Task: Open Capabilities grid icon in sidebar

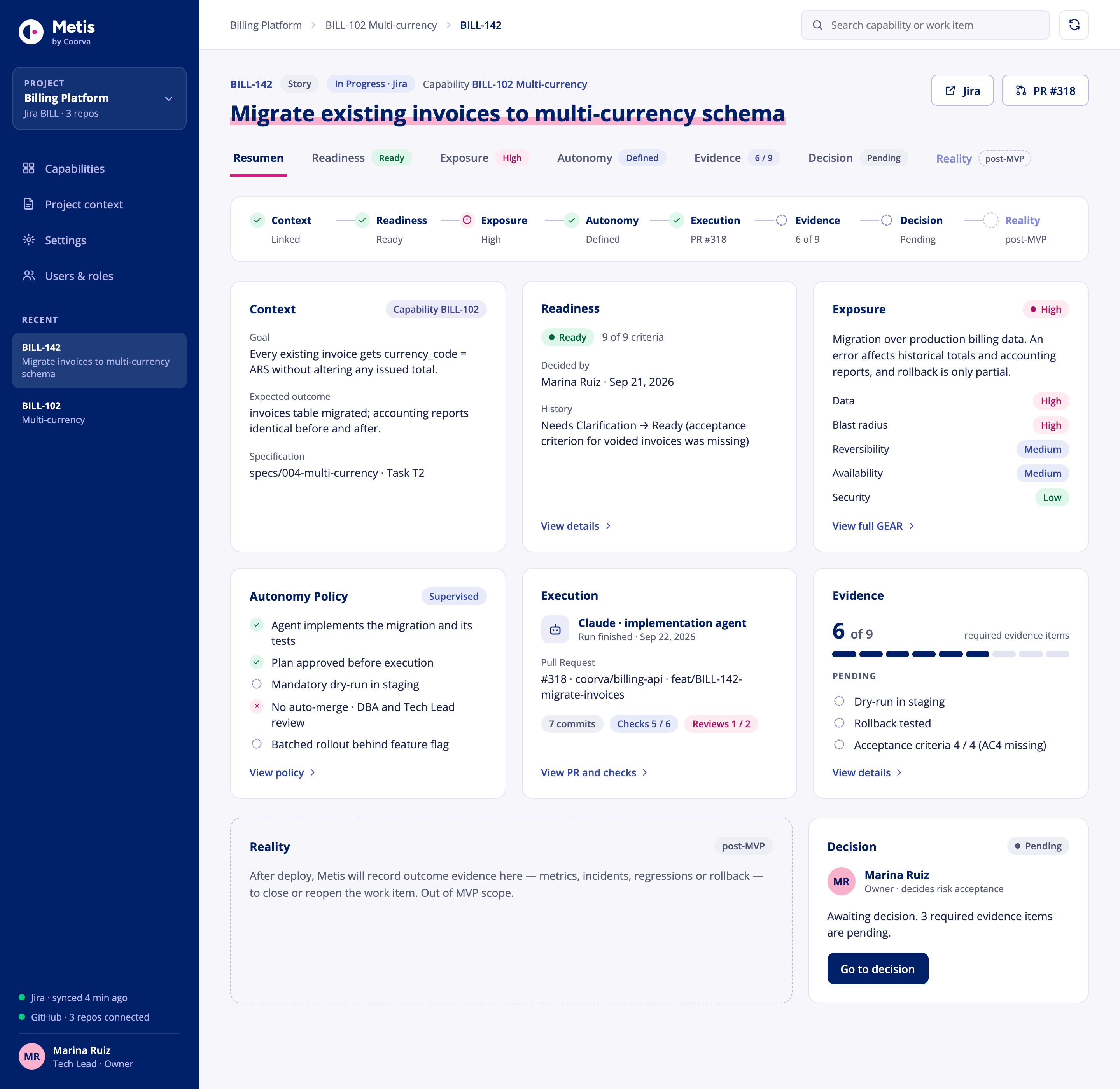Action: pyautogui.click(x=29, y=168)
